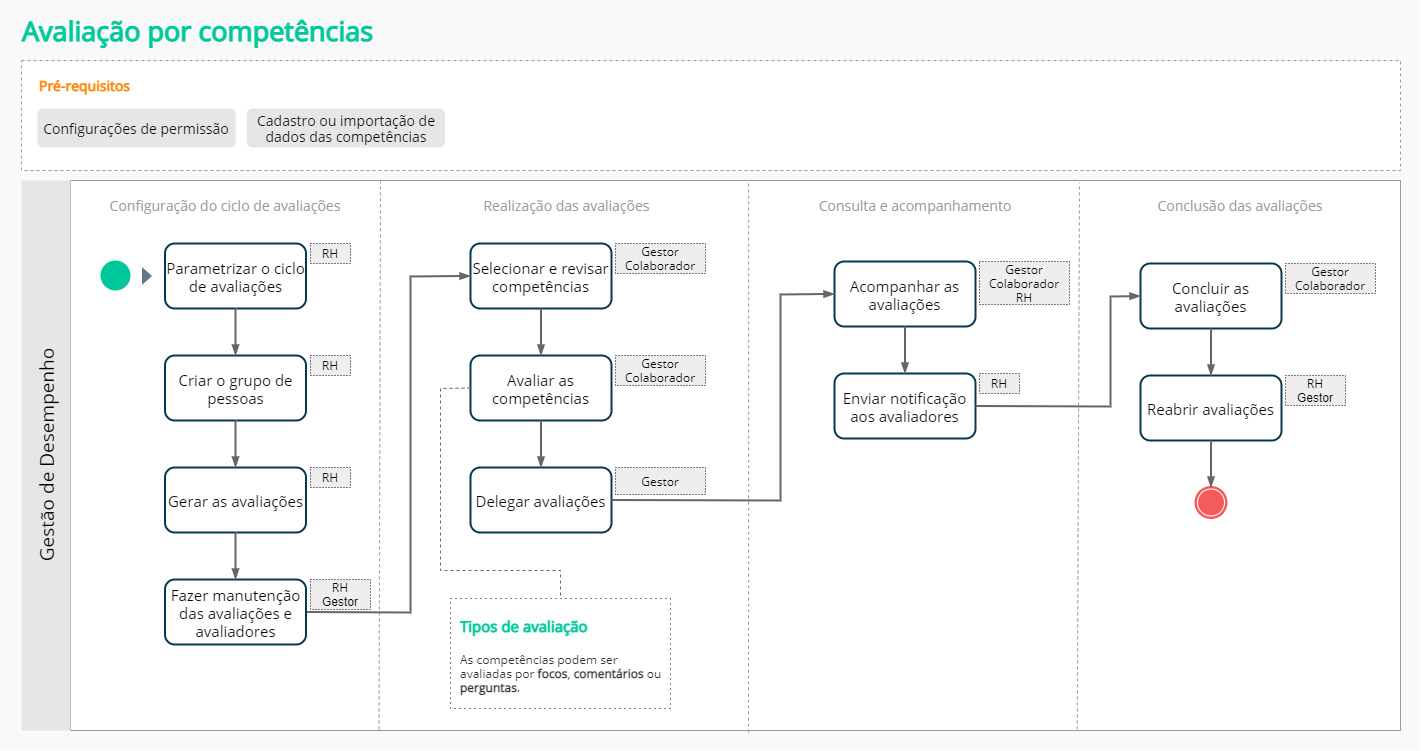
Task: Click the red end circle of the flow
Action: point(1211,502)
